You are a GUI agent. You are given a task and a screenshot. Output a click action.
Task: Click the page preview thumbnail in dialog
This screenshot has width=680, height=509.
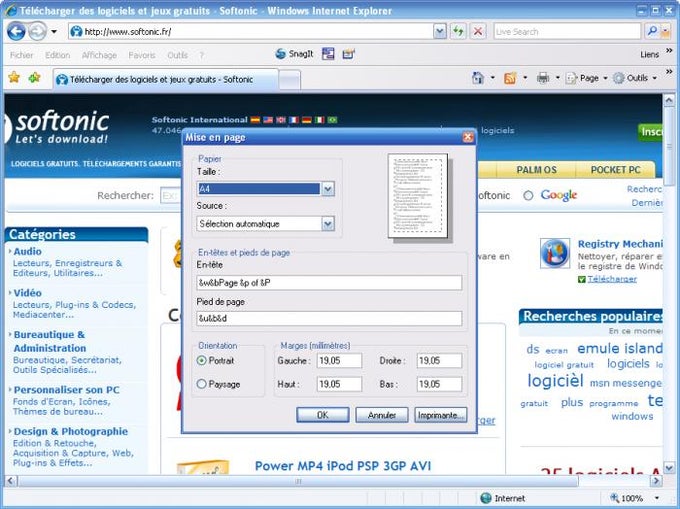tap(418, 196)
